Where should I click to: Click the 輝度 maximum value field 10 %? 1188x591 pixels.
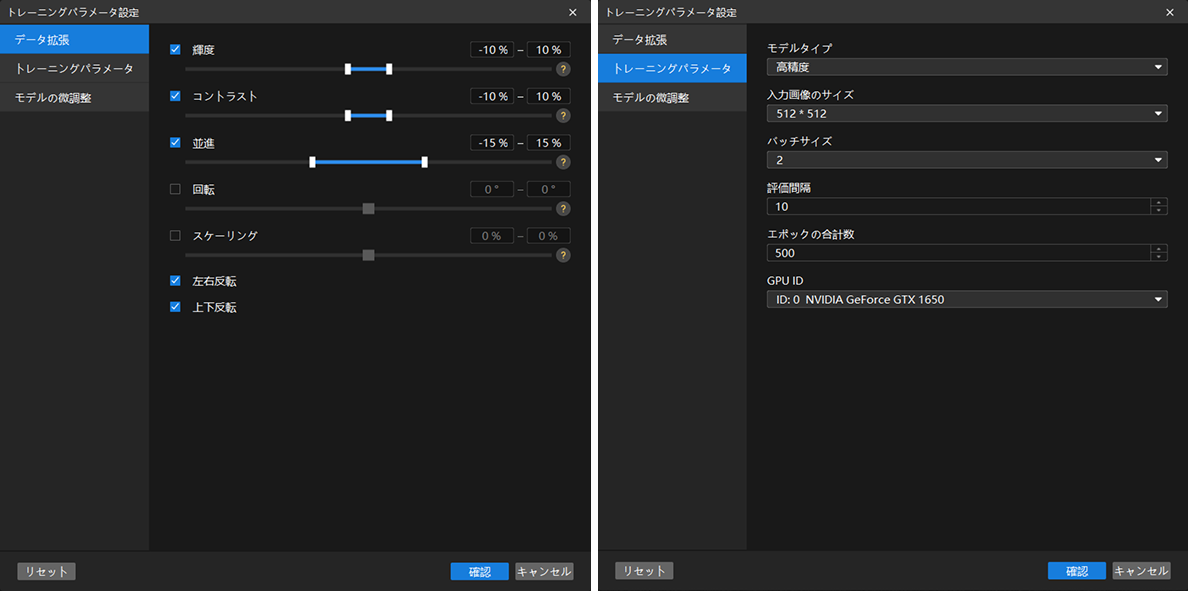click(549, 50)
